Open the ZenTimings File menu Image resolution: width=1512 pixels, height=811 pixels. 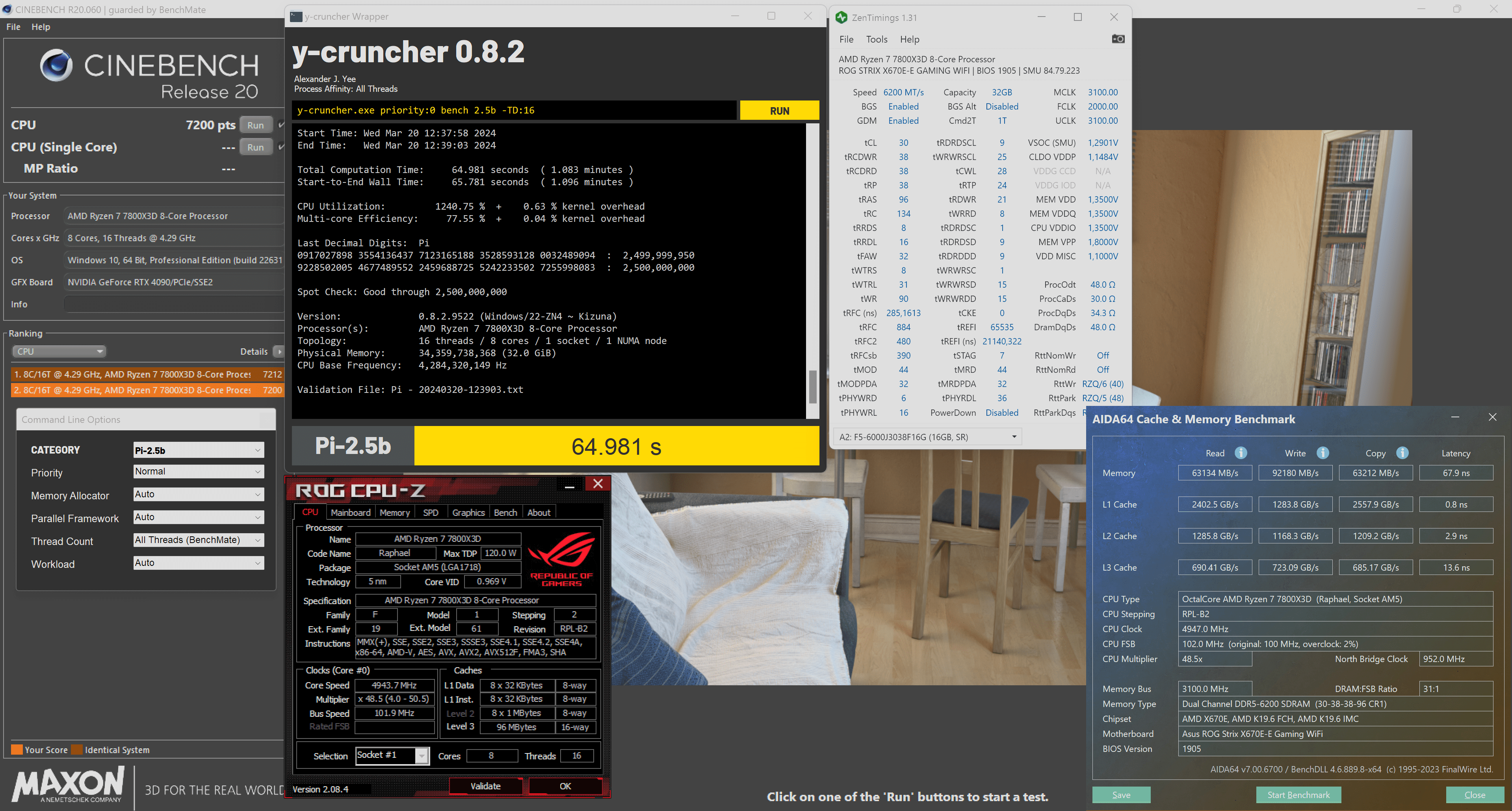[x=846, y=39]
